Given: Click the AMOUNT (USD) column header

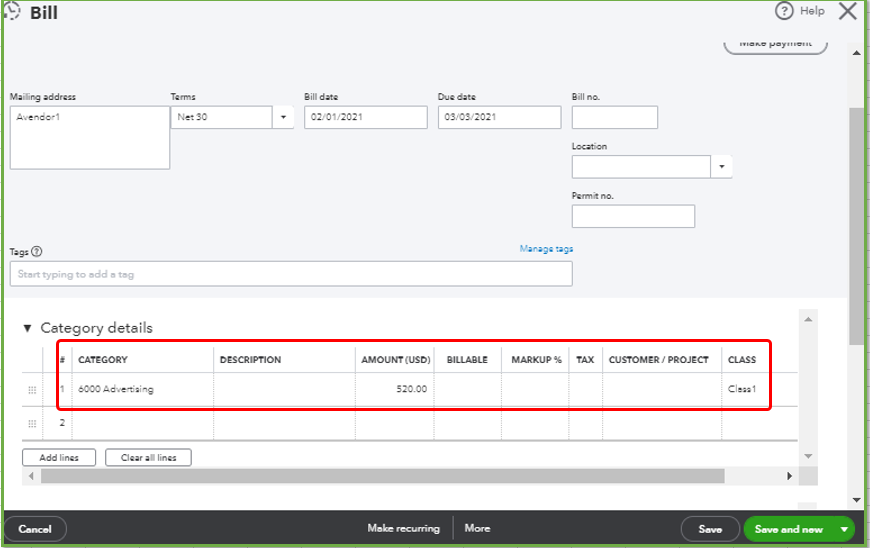Looking at the screenshot, I should click(396, 360).
